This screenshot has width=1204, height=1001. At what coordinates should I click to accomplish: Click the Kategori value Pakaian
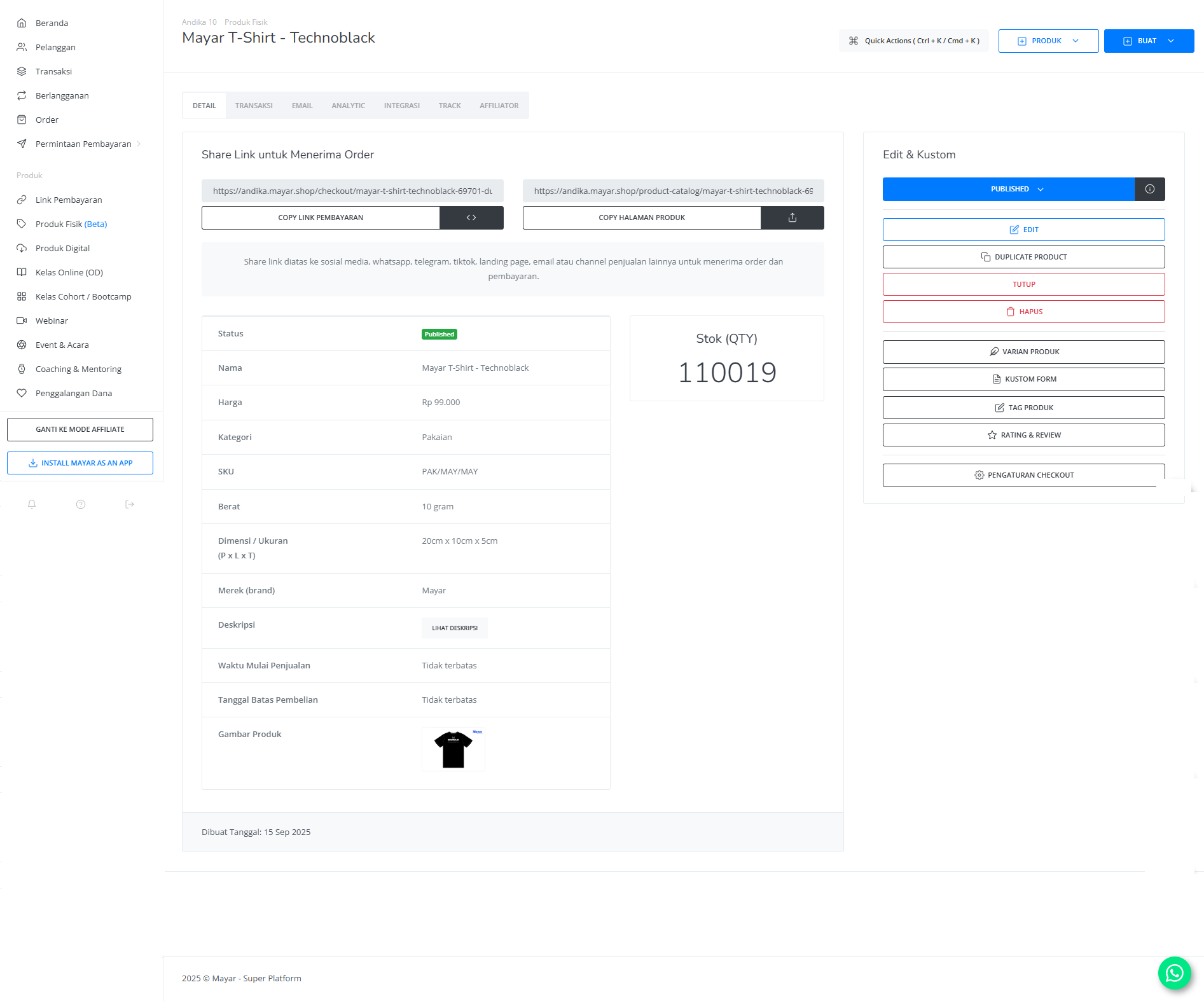pos(437,437)
